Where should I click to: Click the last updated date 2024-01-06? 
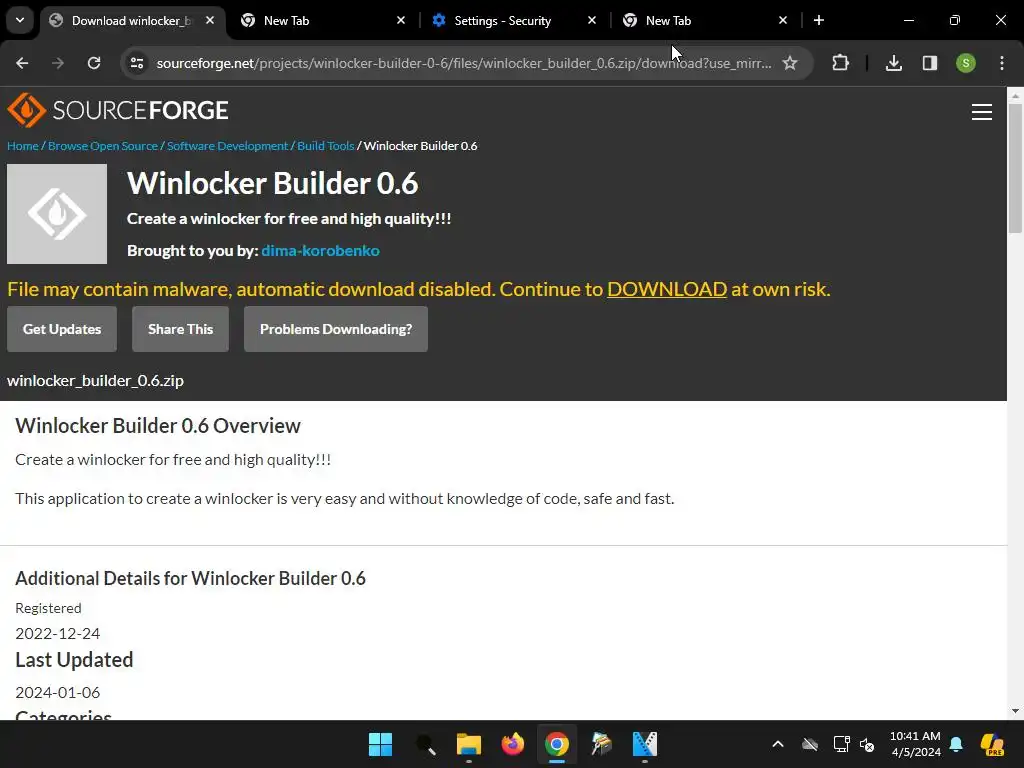[57, 692]
